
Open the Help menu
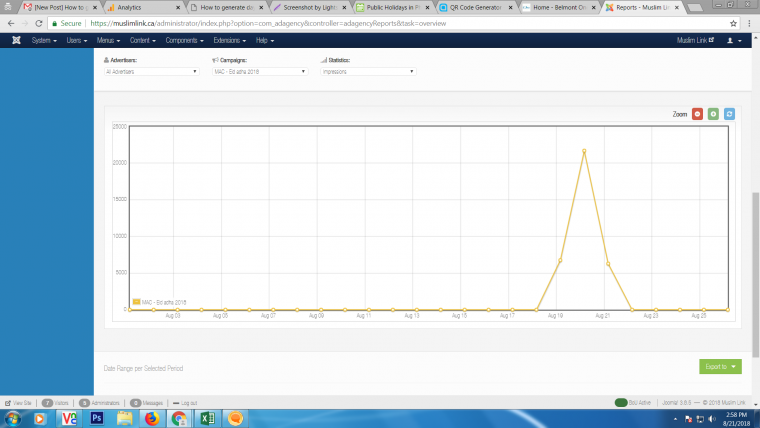265,40
